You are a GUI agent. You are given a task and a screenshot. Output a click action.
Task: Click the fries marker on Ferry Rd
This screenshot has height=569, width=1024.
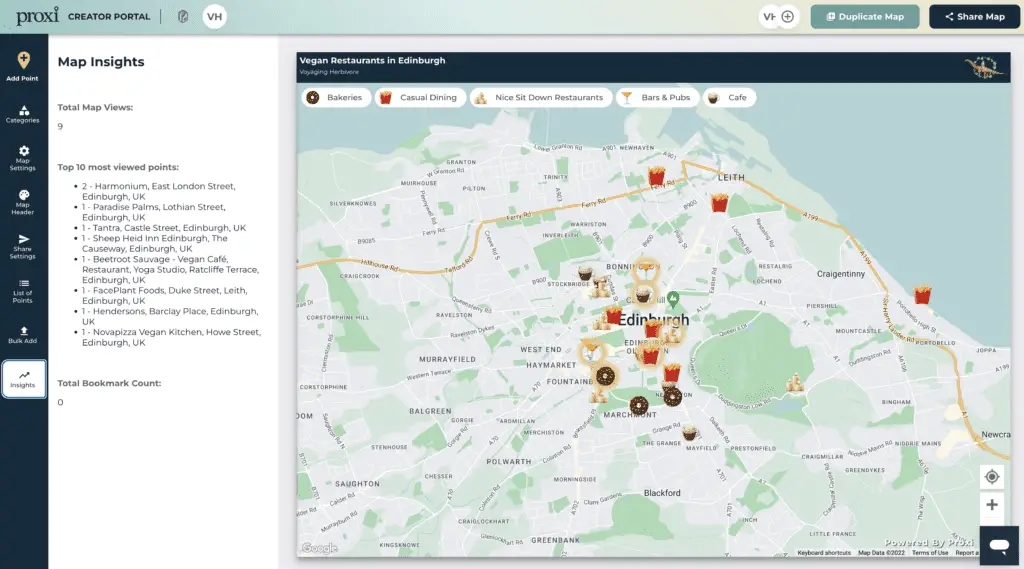(656, 176)
